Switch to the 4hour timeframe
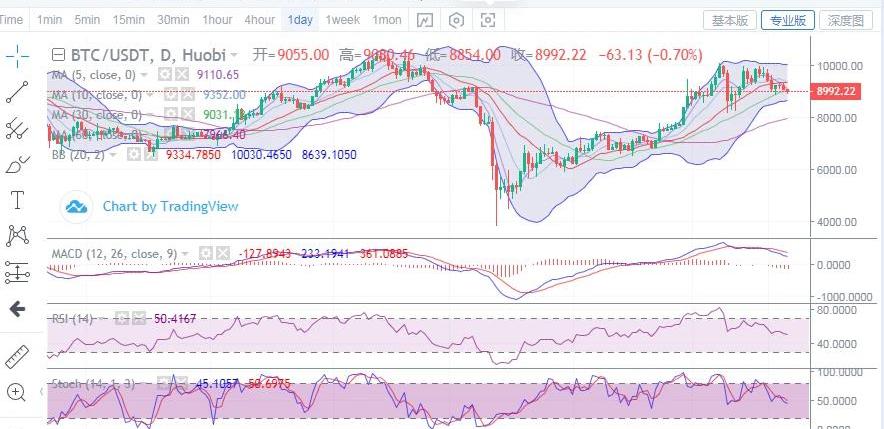 (x=259, y=20)
